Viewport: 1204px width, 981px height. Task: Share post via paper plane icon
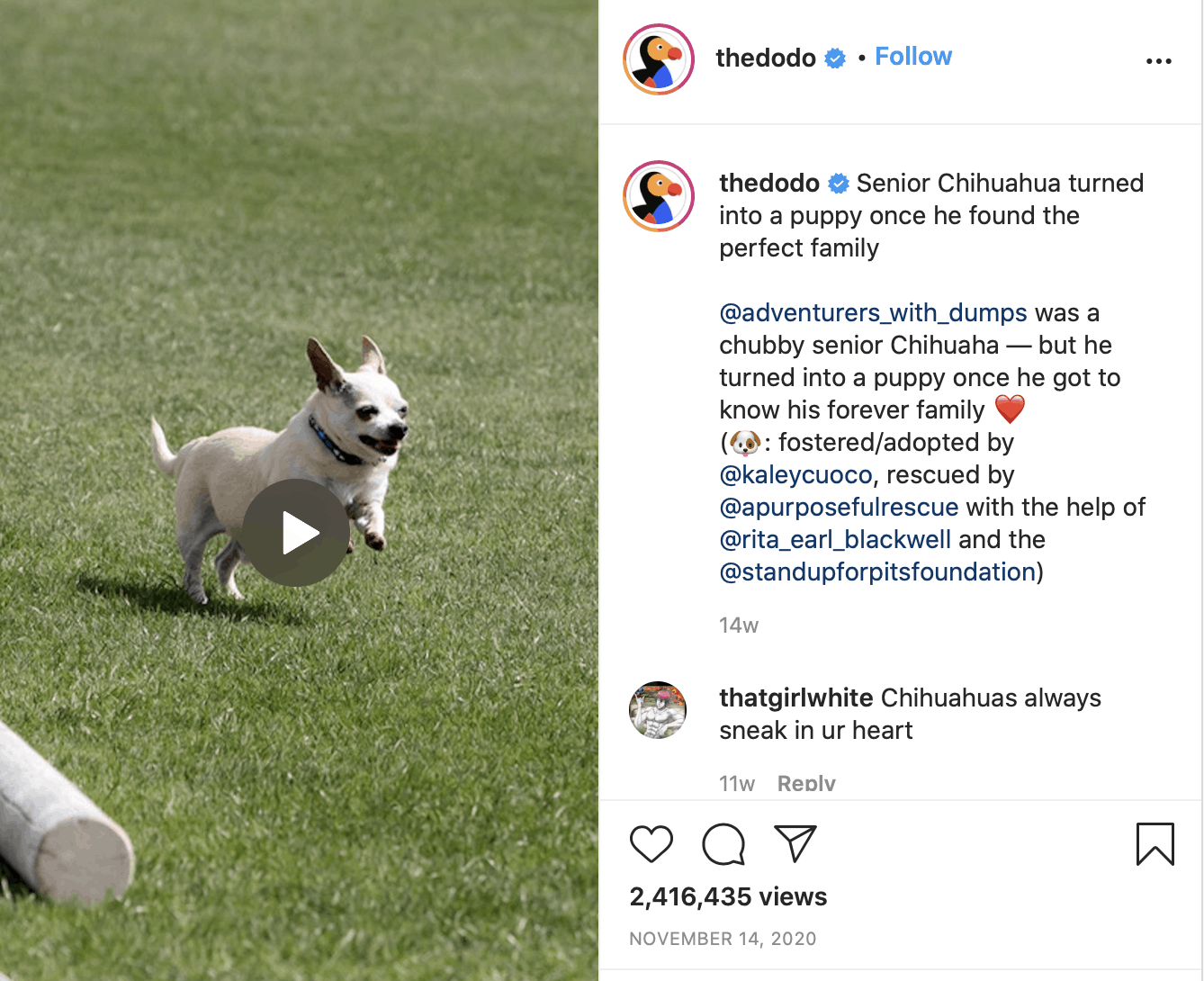[x=795, y=844]
